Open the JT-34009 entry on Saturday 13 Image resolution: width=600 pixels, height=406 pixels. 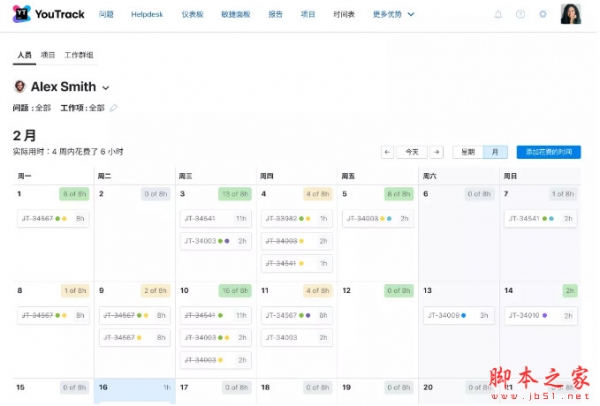tap(457, 315)
